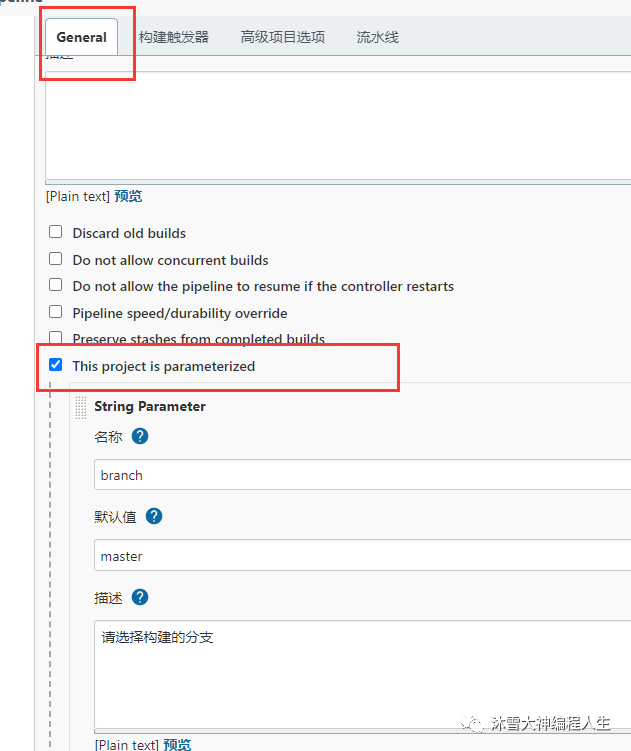Switch to the General tab
This screenshot has width=631, height=751.
[x=82, y=37]
